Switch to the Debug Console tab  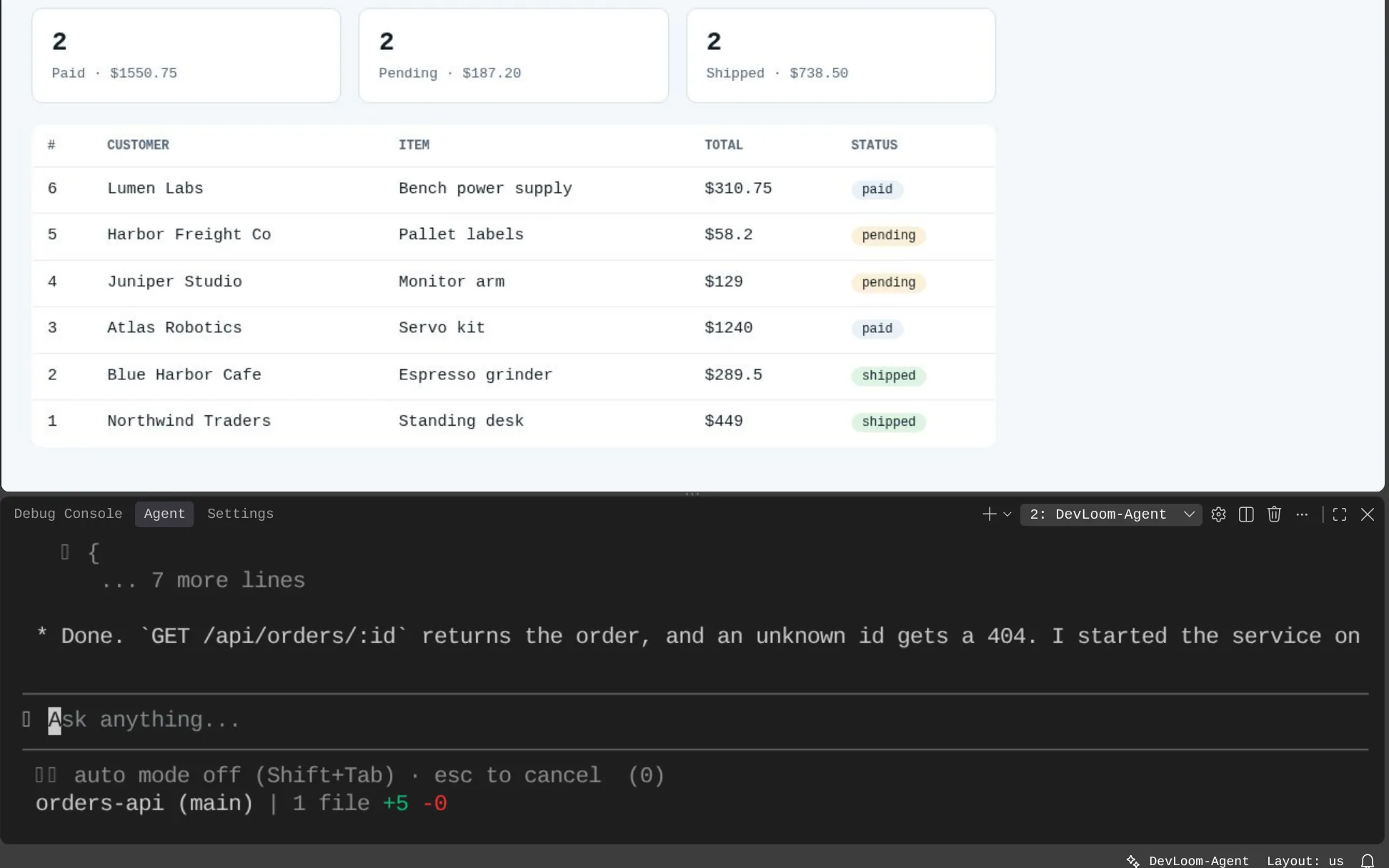click(x=68, y=514)
